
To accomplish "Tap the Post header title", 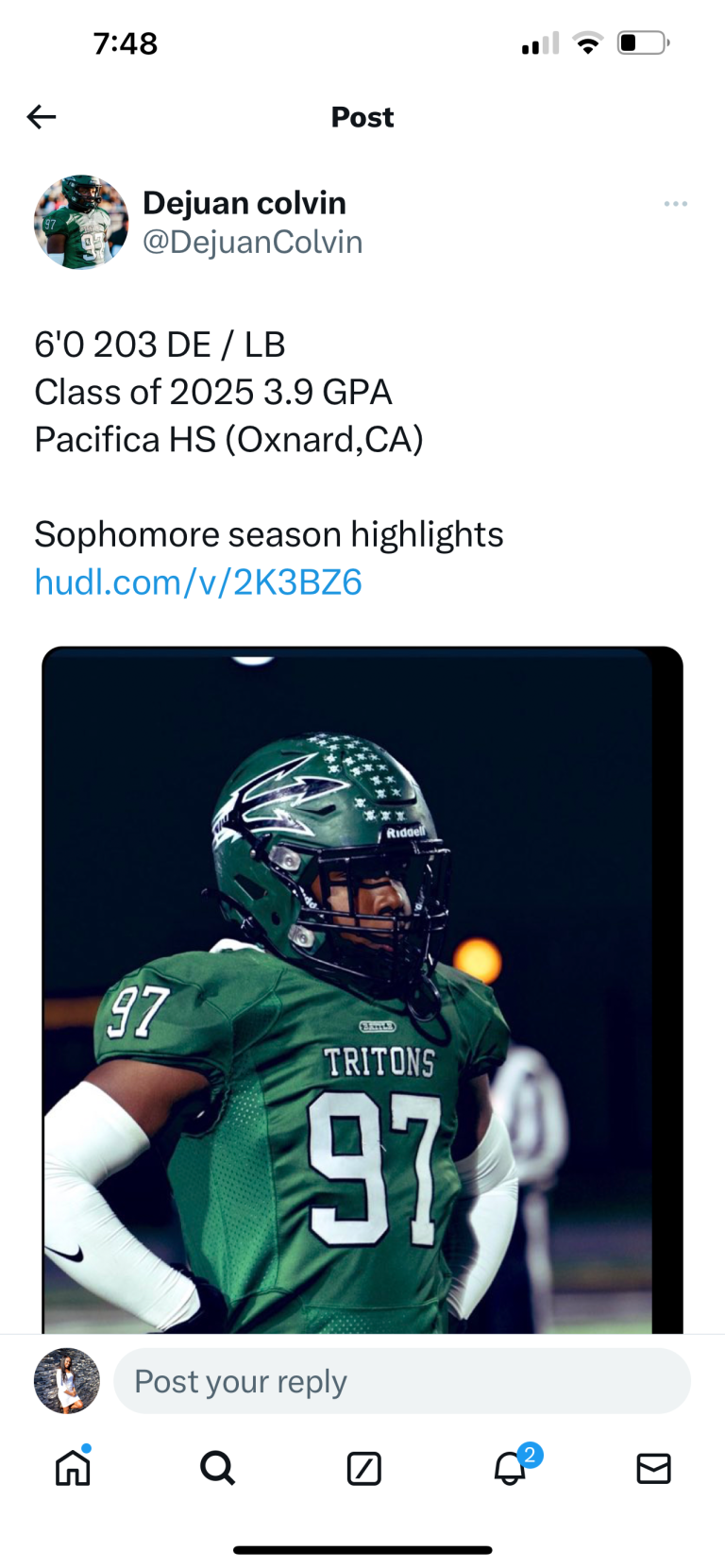I will (x=362, y=117).
